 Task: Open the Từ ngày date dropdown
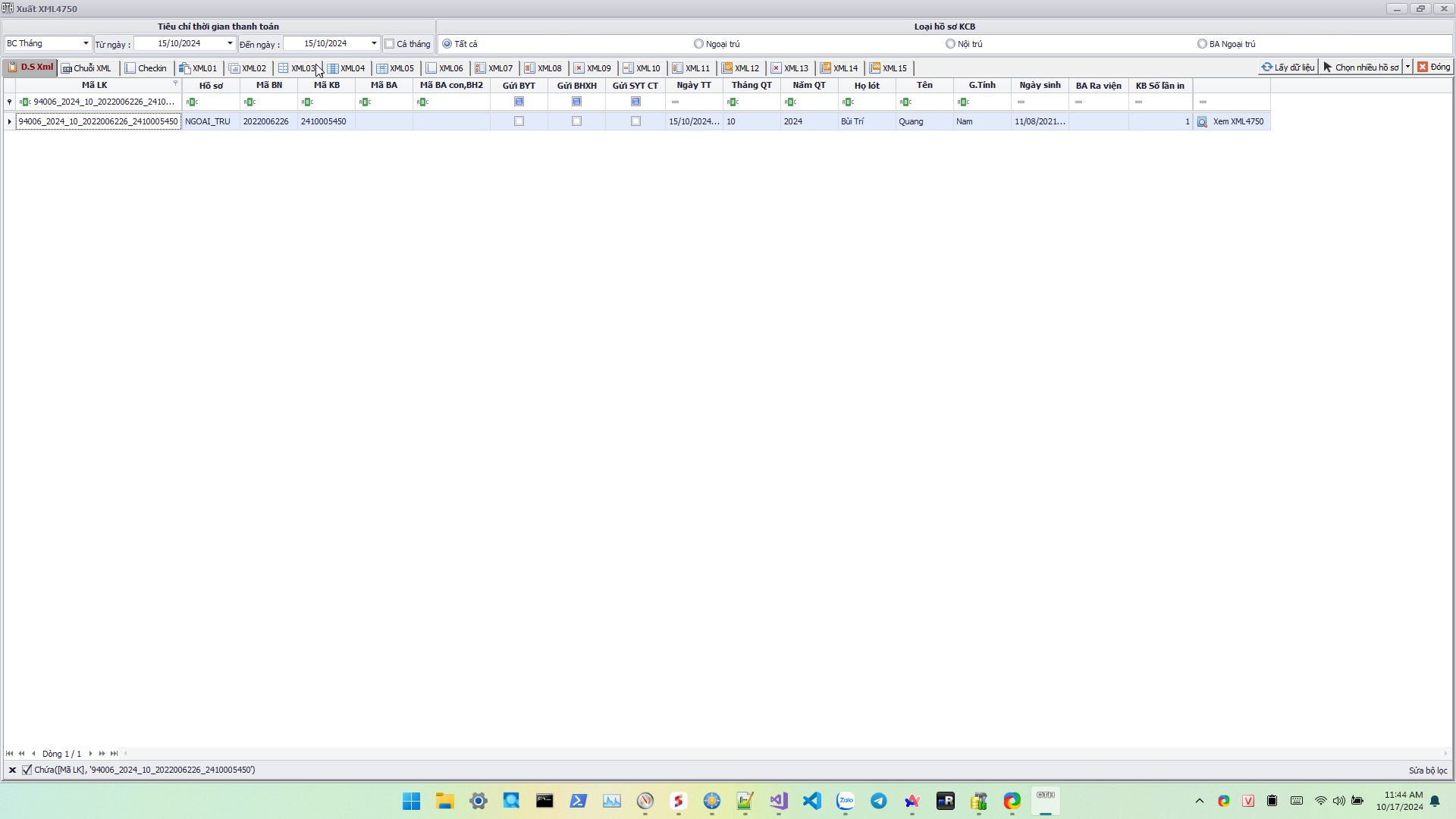[x=230, y=44]
